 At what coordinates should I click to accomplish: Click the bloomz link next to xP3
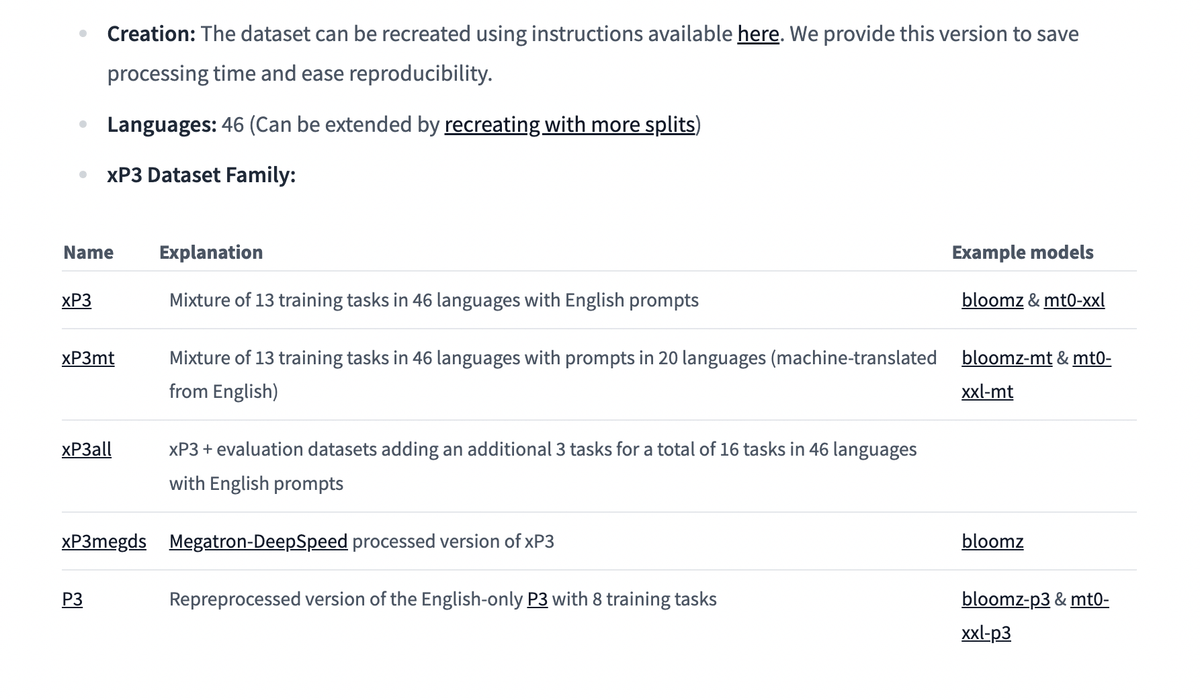click(992, 300)
